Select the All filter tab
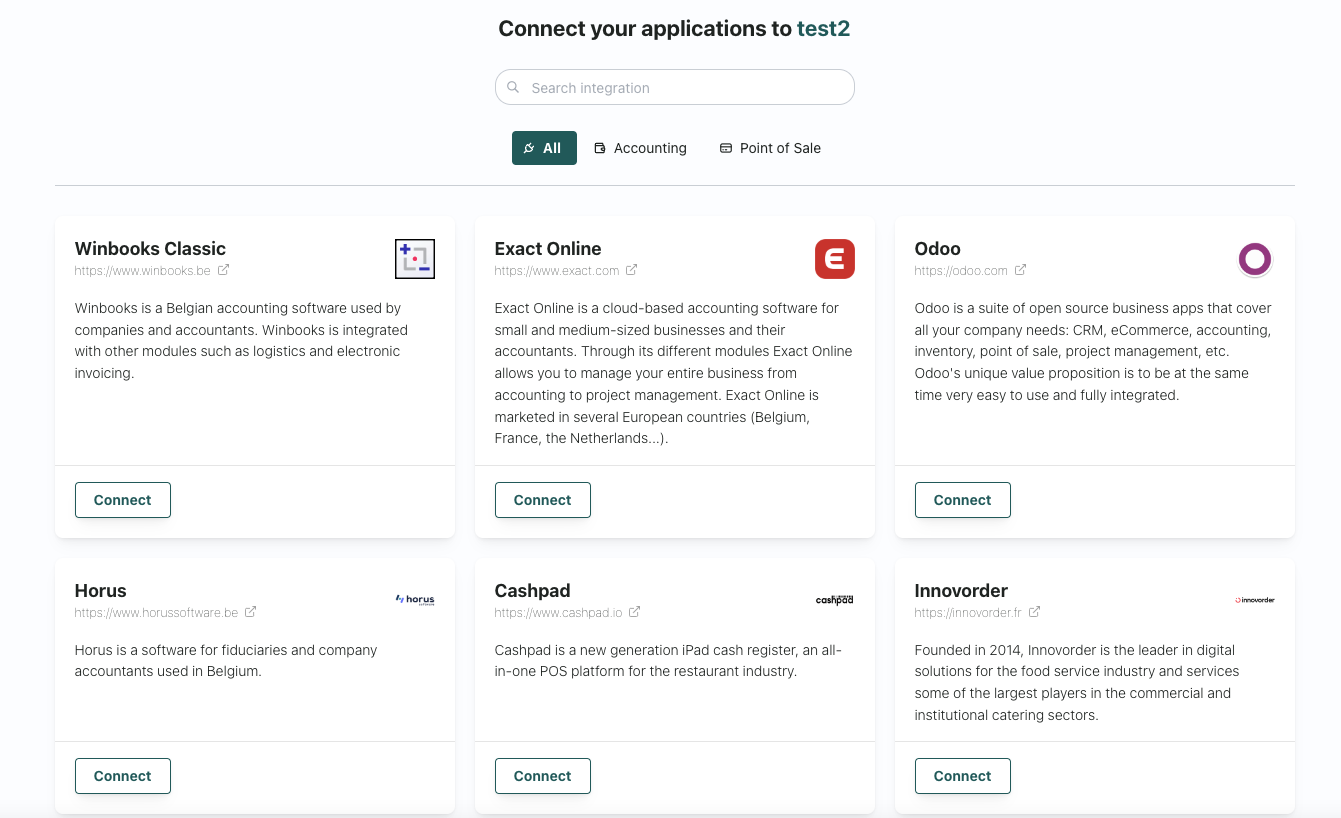This screenshot has height=818, width=1341. pyautogui.click(x=544, y=148)
